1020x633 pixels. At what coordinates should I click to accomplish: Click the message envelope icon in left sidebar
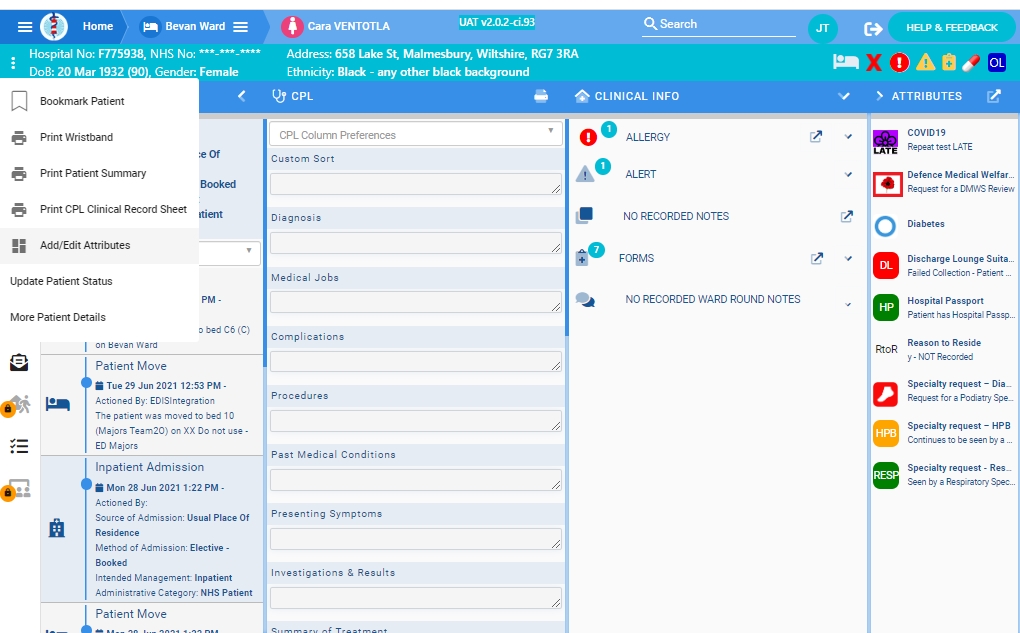tap(19, 362)
